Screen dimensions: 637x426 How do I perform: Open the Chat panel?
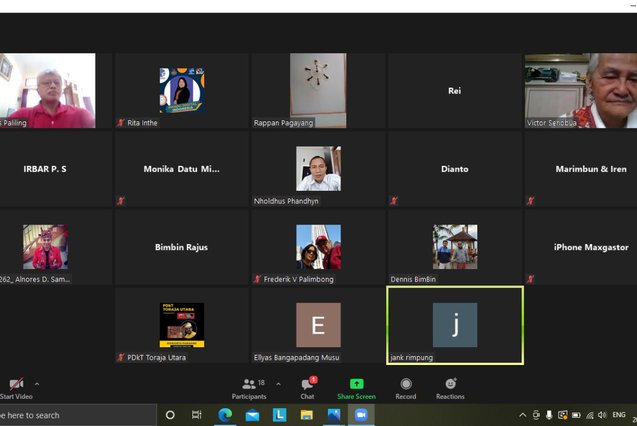[307, 388]
